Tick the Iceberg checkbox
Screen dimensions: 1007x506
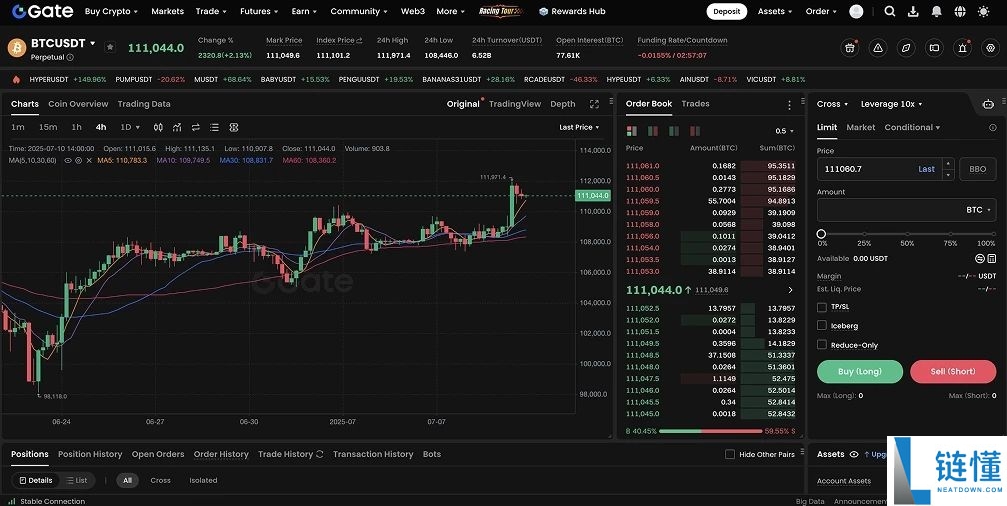822,326
